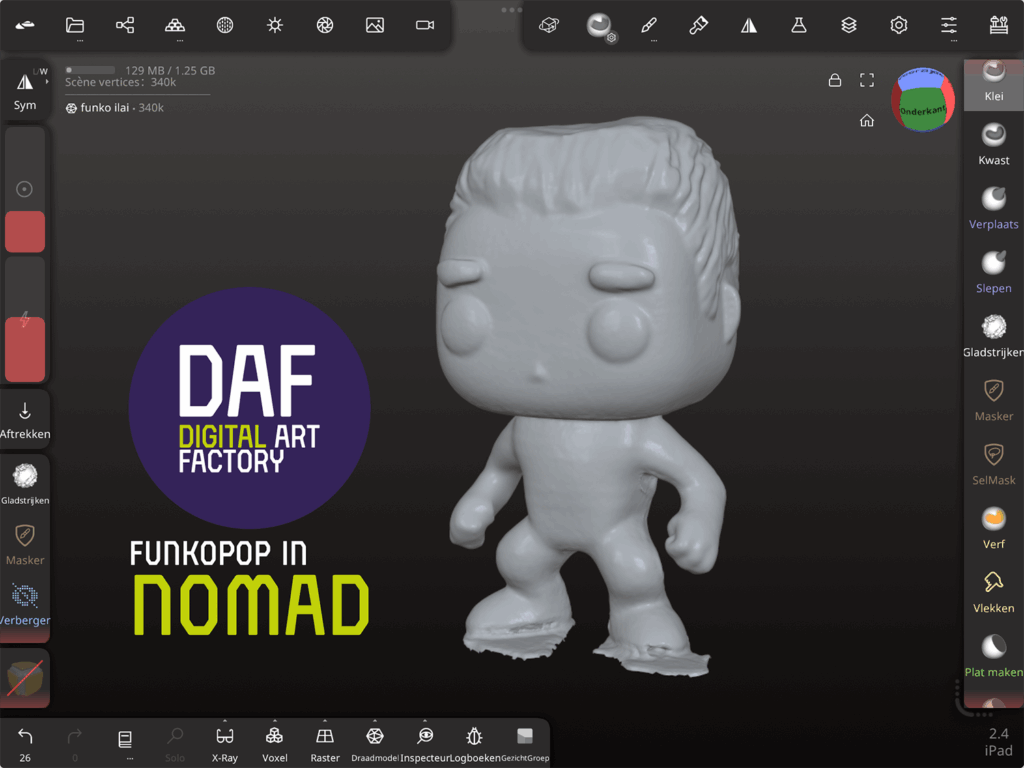Open the Material sphere grid menu
The height and width of the screenshot is (768, 1024).
pos(225,25)
